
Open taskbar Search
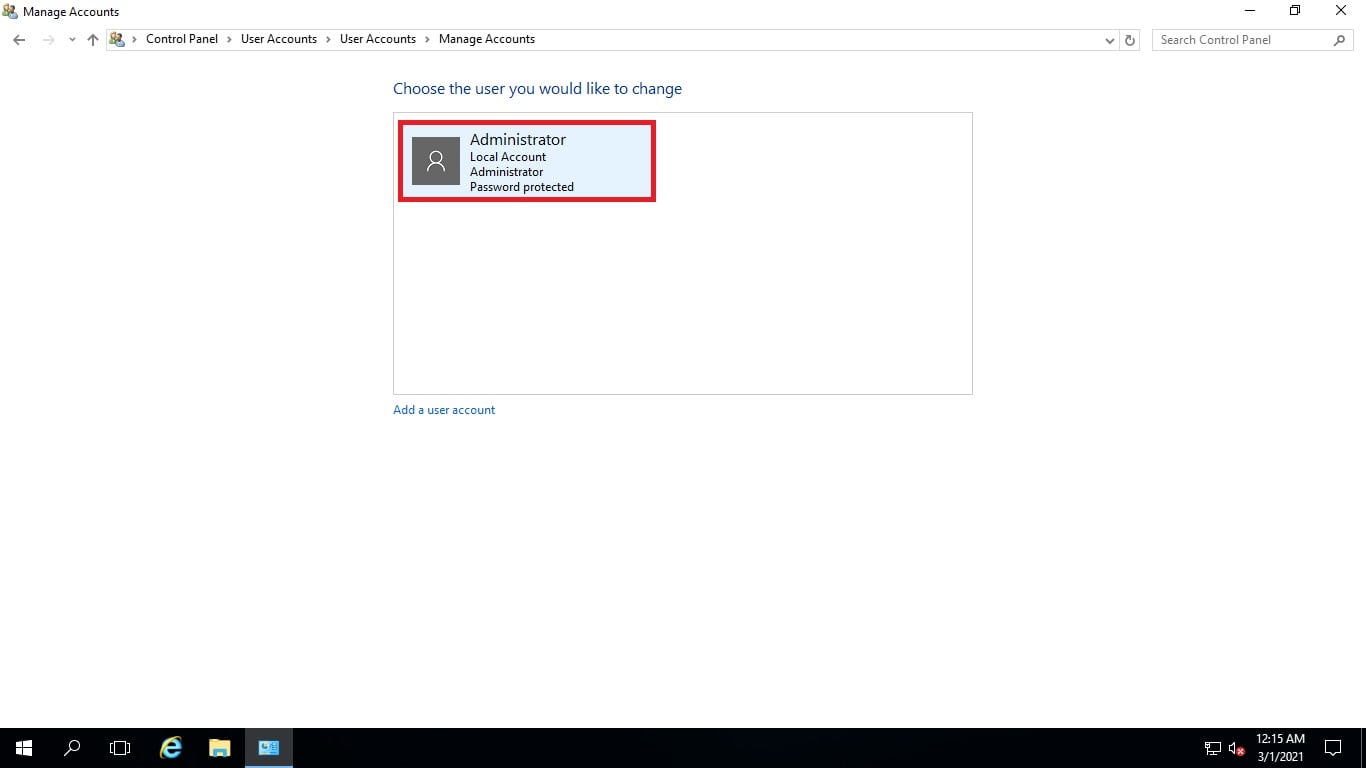point(72,748)
